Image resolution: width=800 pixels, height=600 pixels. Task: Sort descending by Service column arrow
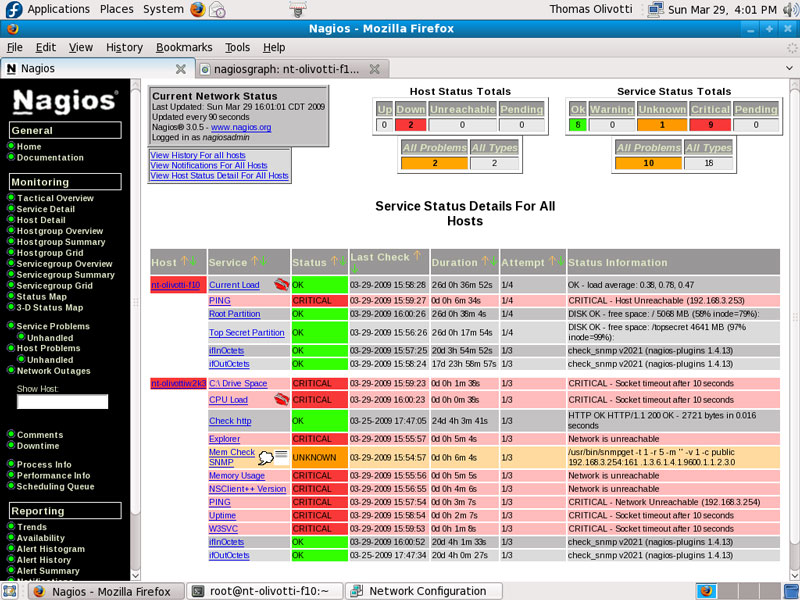(263, 262)
